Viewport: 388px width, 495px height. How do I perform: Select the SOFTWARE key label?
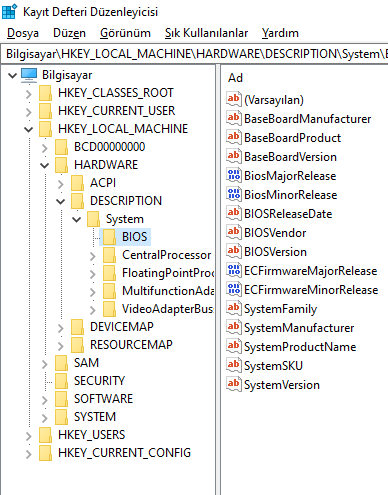103,399
